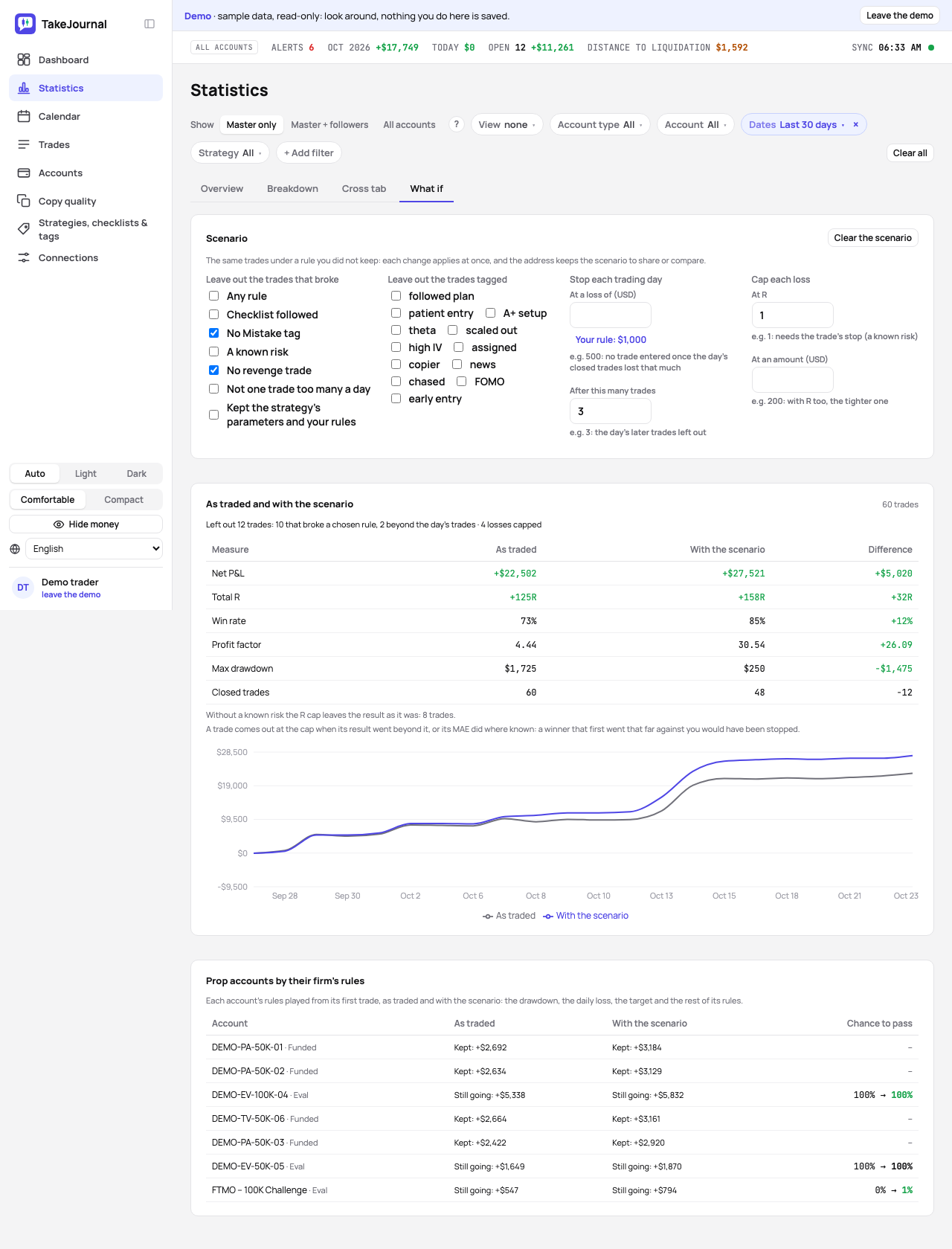Check the Any rule checkbox

coord(214,296)
